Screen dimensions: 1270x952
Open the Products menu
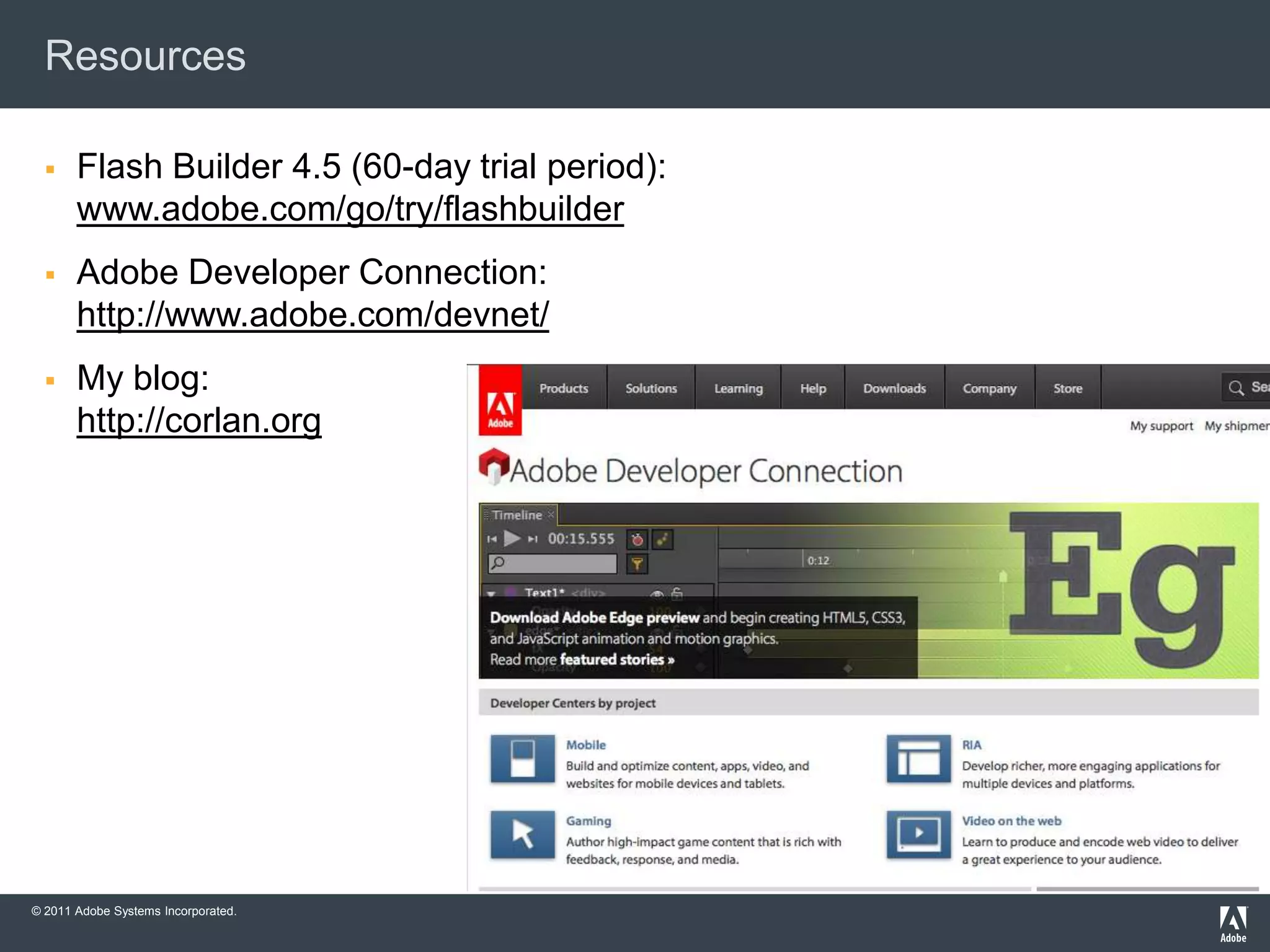click(x=564, y=388)
